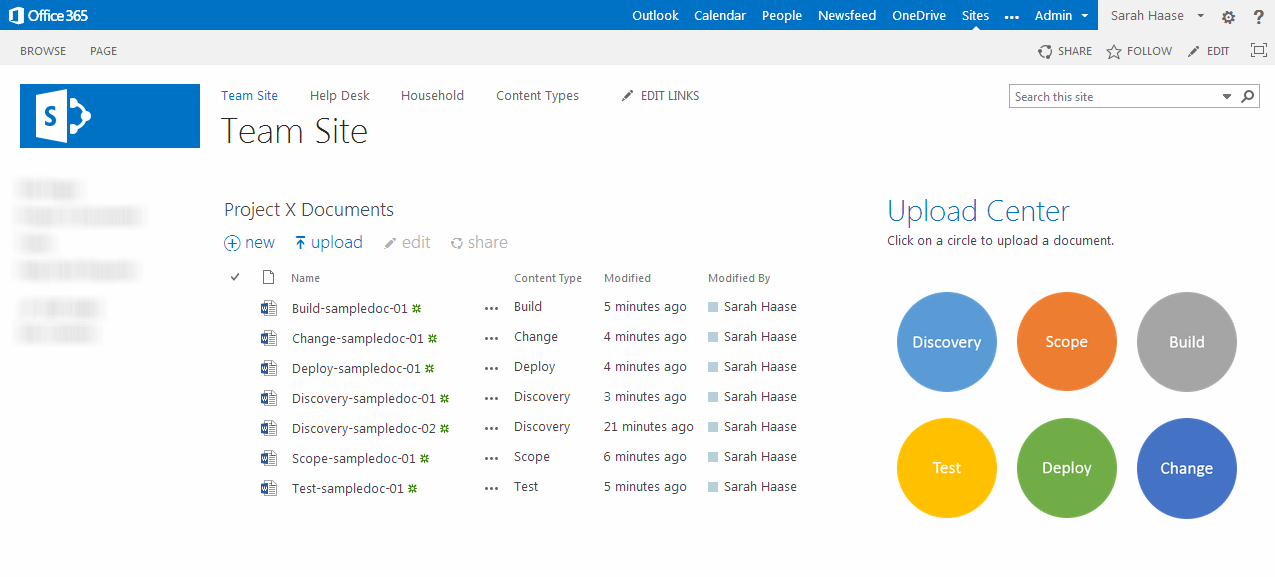The width and height of the screenshot is (1275, 577).
Task: Click the document type column icon
Action: point(267,278)
